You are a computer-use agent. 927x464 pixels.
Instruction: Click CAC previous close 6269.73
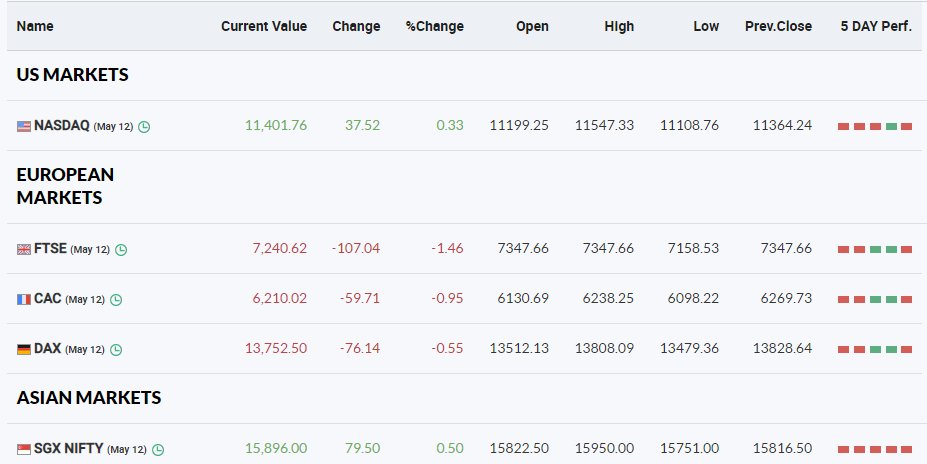point(786,298)
